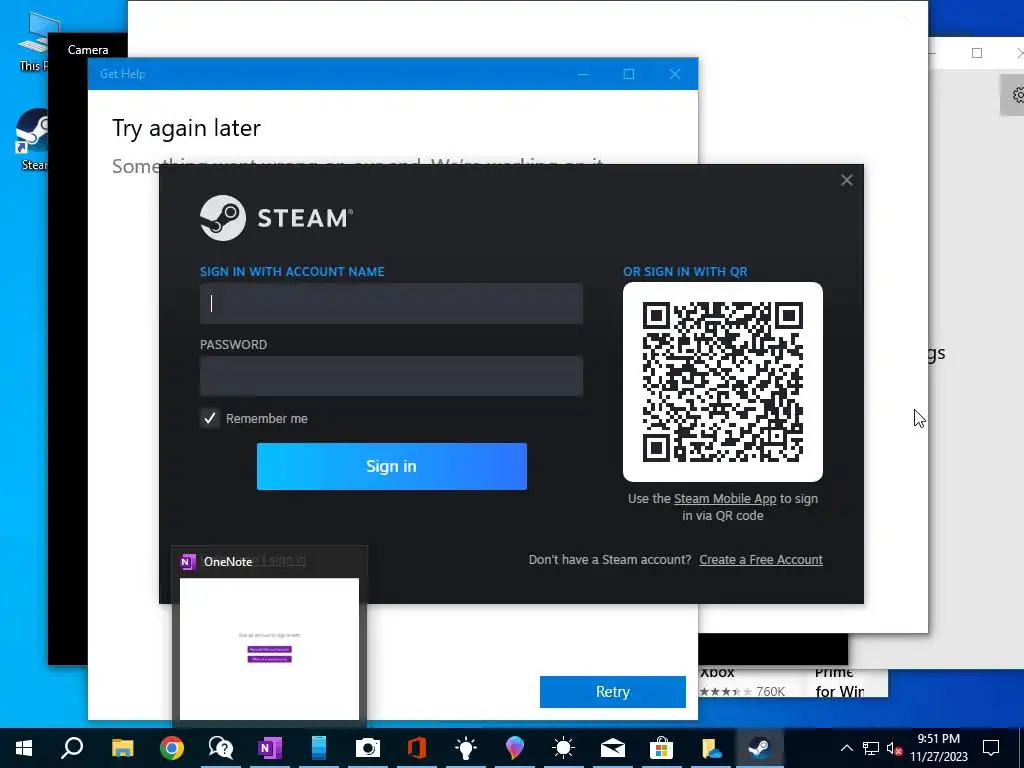Select the Steam desktop shortcut

(31, 139)
